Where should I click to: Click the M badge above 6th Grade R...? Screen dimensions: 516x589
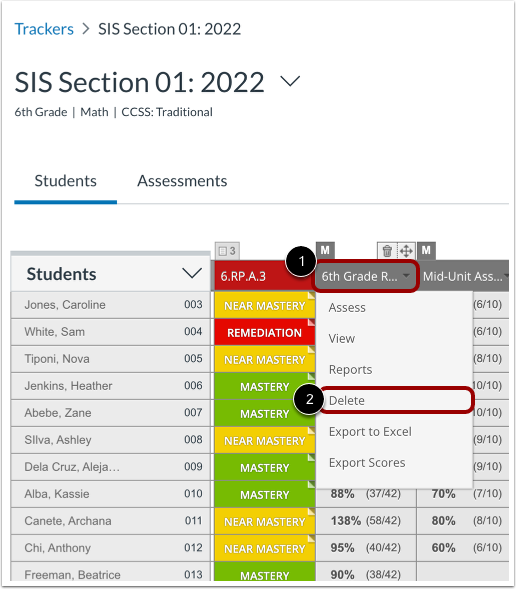pos(325,250)
